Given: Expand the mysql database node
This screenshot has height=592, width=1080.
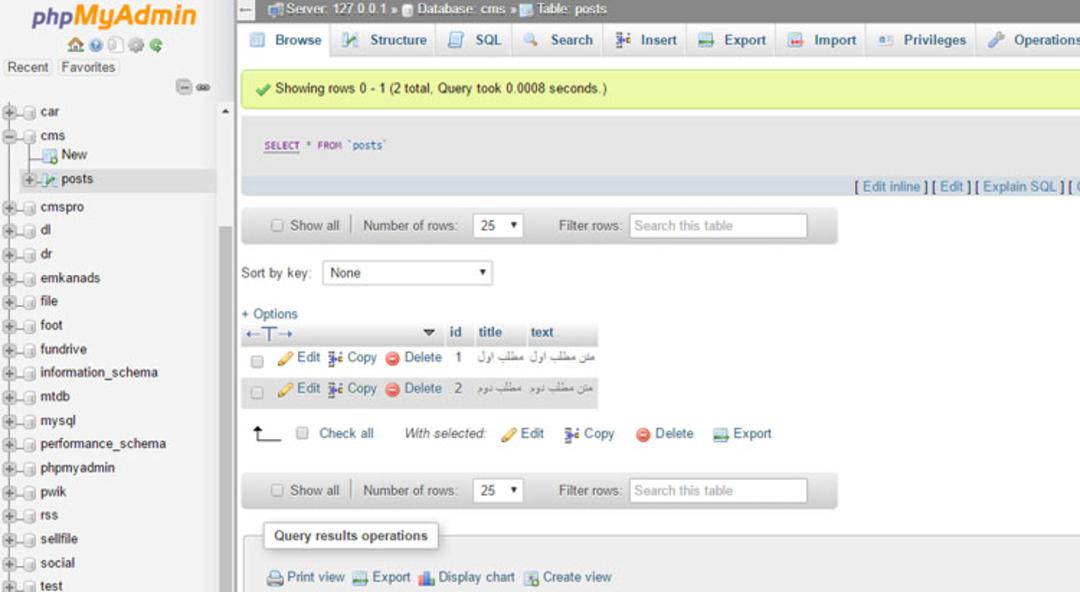Looking at the screenshot, I should pos(9,420).
